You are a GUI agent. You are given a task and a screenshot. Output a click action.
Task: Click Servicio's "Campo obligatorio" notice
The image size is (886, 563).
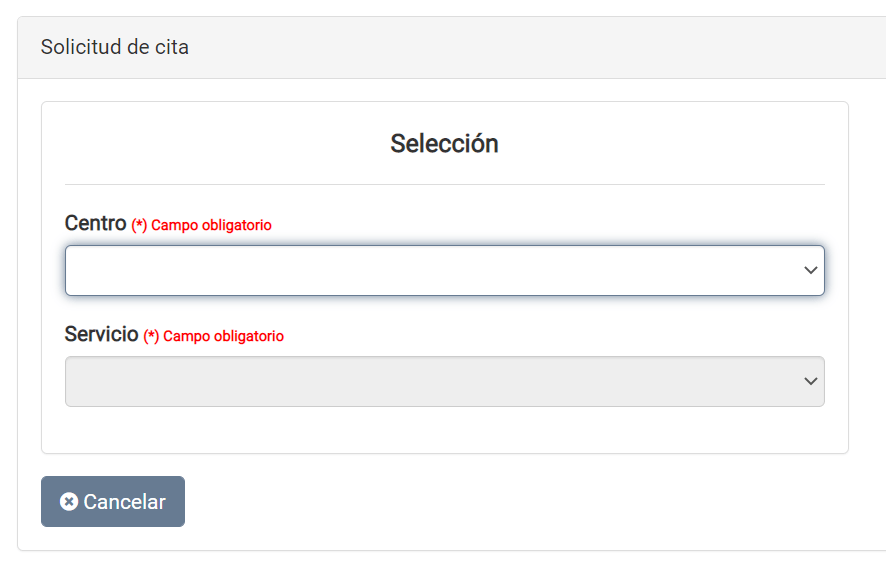point(223,337)
